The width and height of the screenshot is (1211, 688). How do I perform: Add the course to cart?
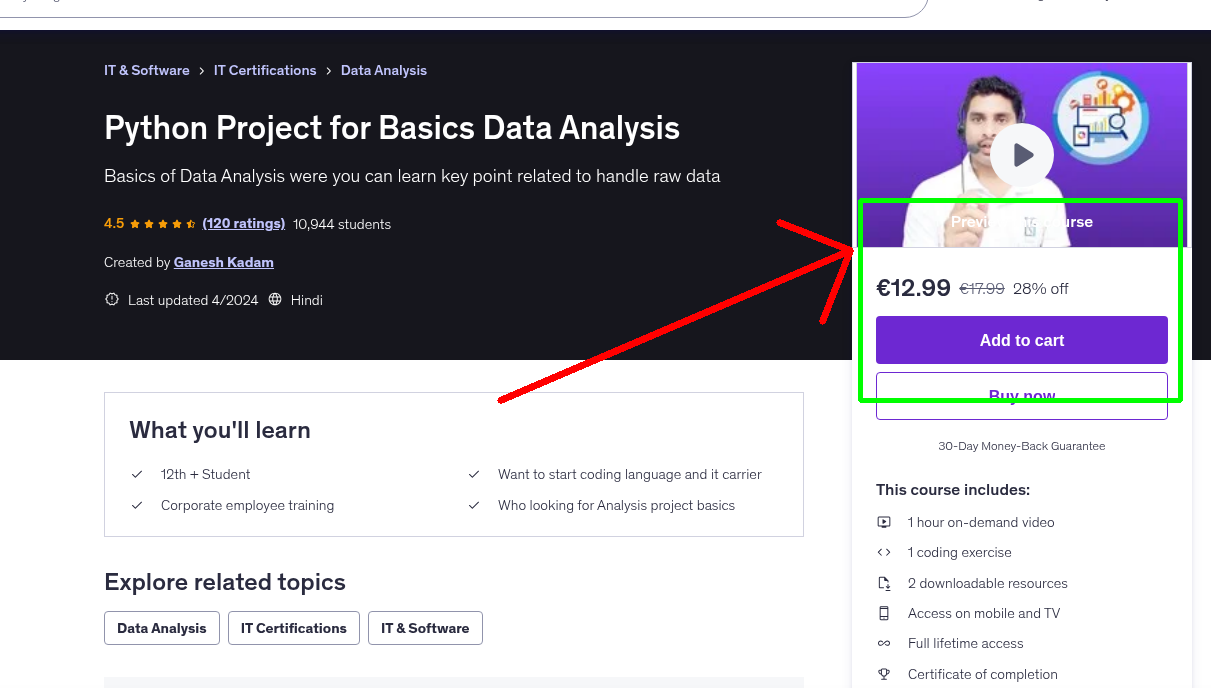[x=1021, y=340]
